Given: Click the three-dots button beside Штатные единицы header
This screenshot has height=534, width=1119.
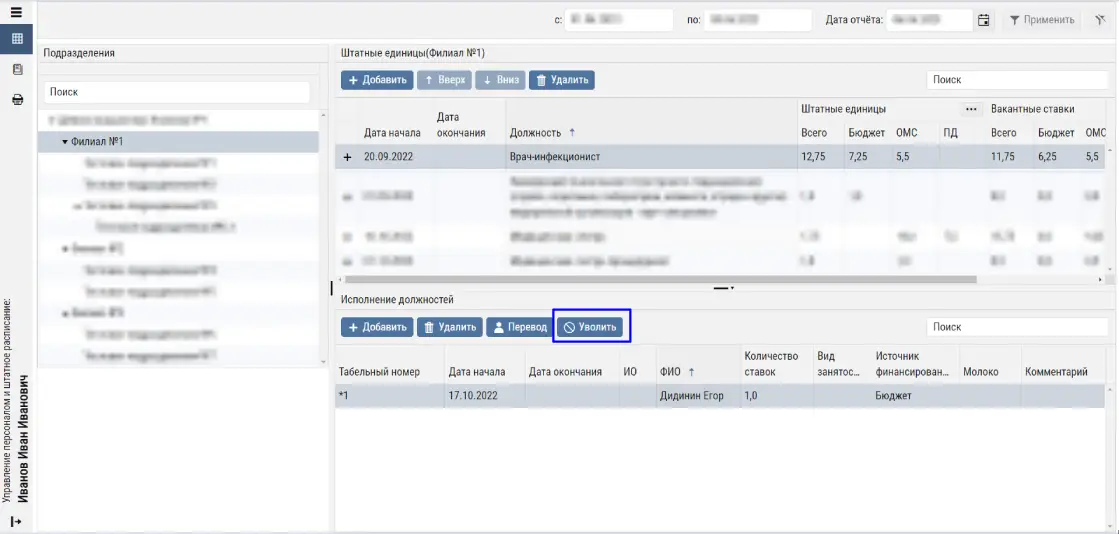Looking at the screenshot, I should [970, 109].
